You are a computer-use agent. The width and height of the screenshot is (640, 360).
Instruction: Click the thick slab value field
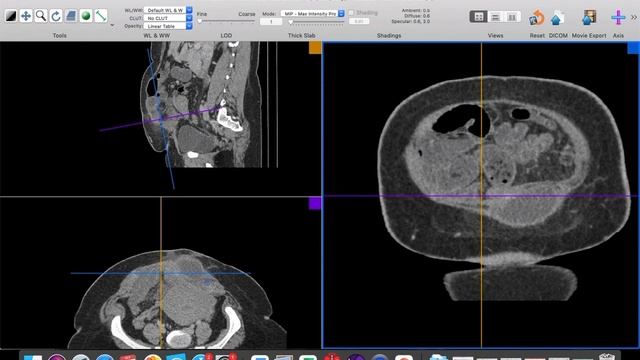tap(271, 22)
